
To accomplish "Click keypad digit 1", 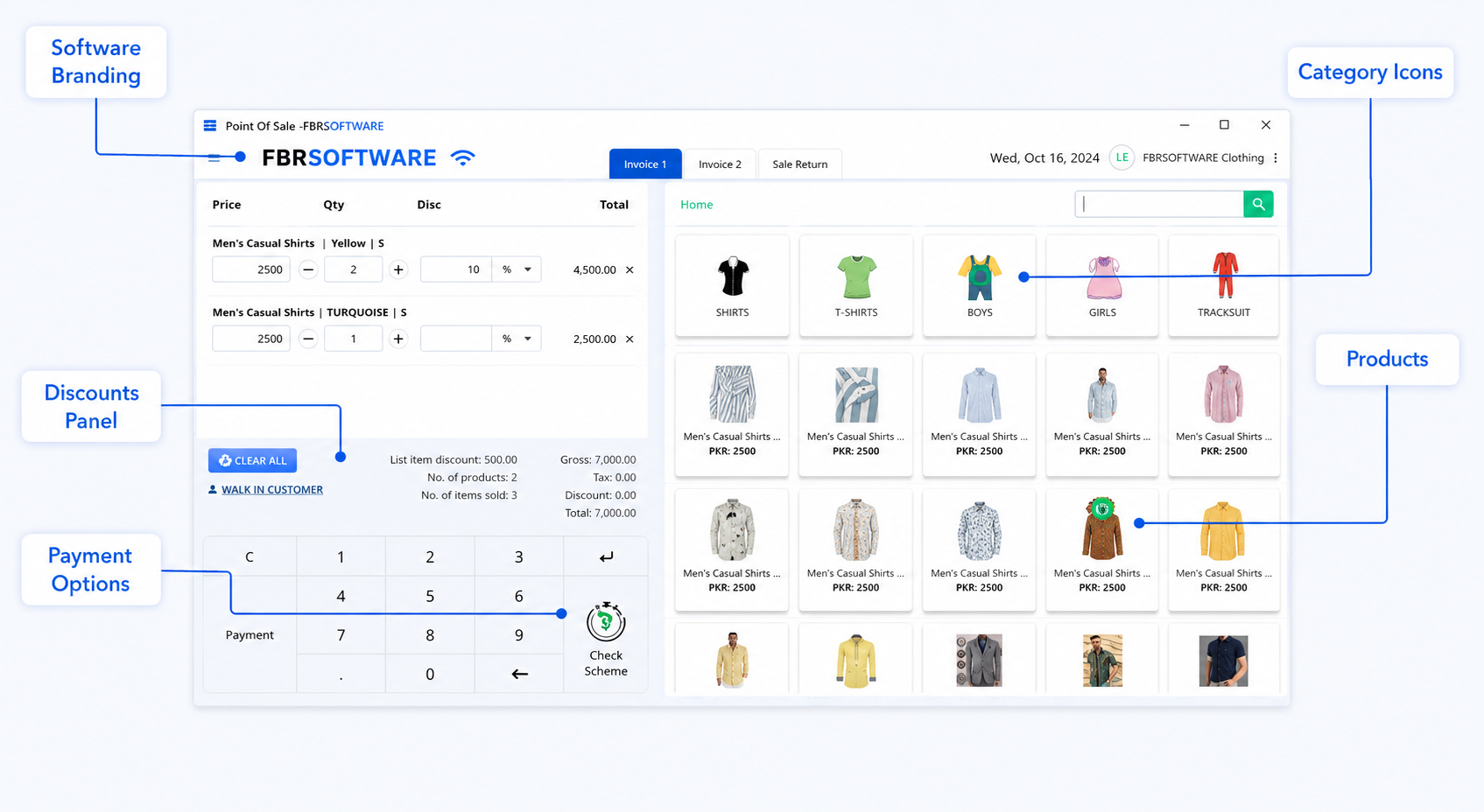I will pyautogui.click(x=341, y=556).
